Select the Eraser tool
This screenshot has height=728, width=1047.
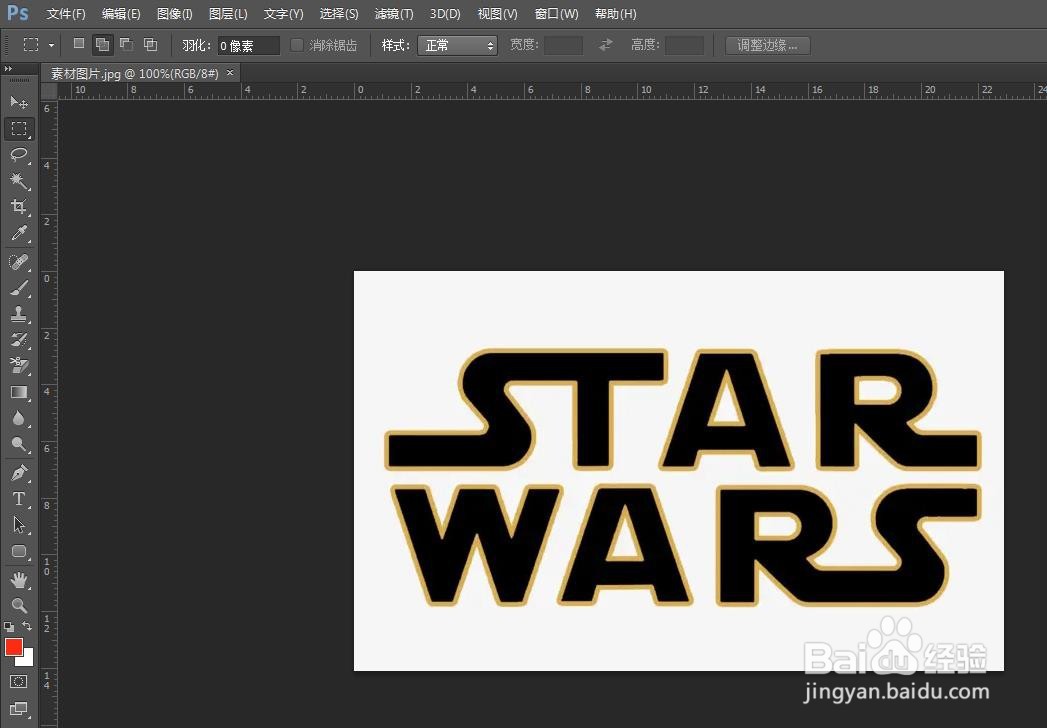19,365
